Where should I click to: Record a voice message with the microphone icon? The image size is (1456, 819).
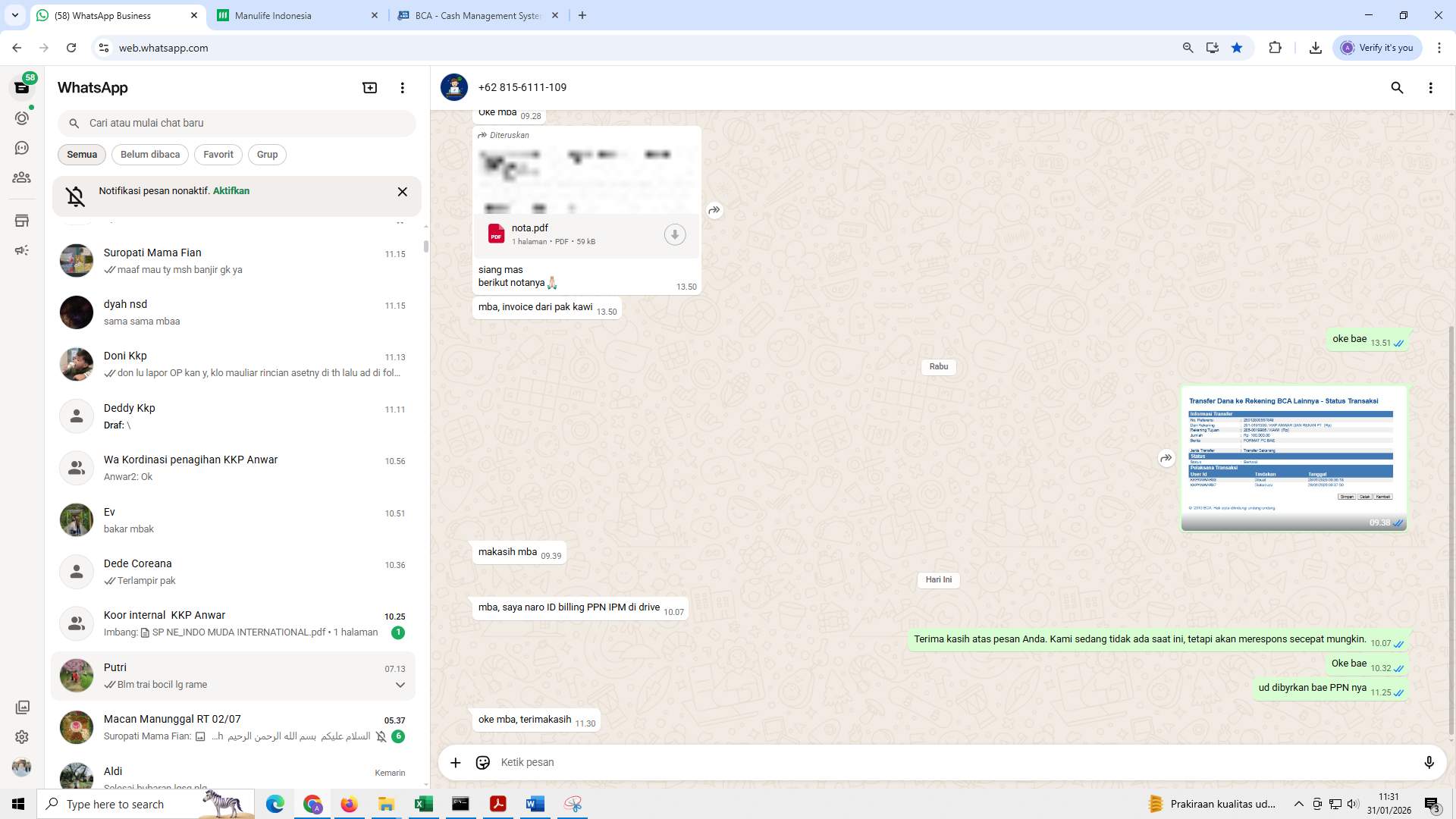(x=1429, y=762)
